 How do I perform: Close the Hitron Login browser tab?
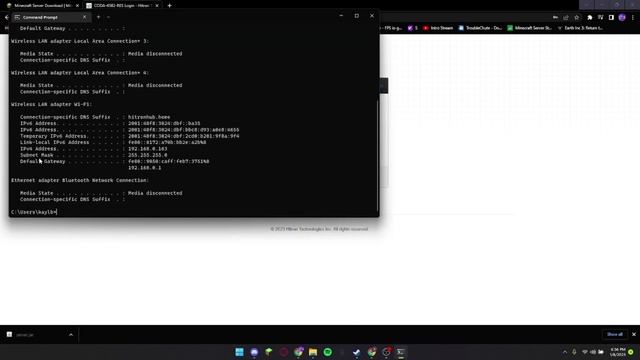tap(157, 5)
